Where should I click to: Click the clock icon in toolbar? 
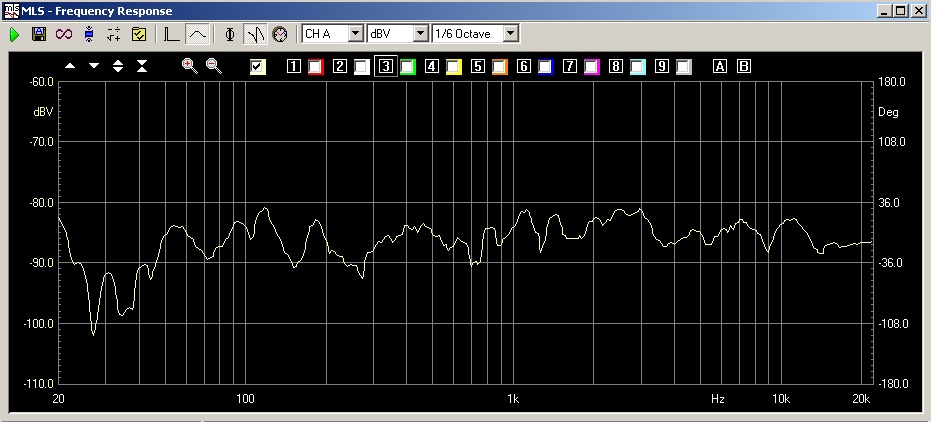[280, 34]
